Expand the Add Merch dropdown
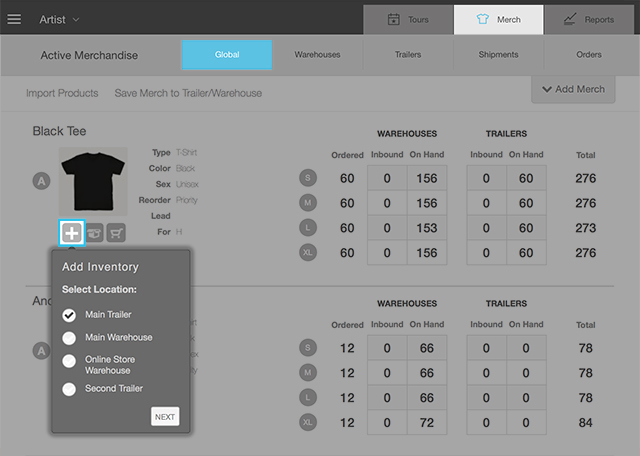 coord(573,89)
